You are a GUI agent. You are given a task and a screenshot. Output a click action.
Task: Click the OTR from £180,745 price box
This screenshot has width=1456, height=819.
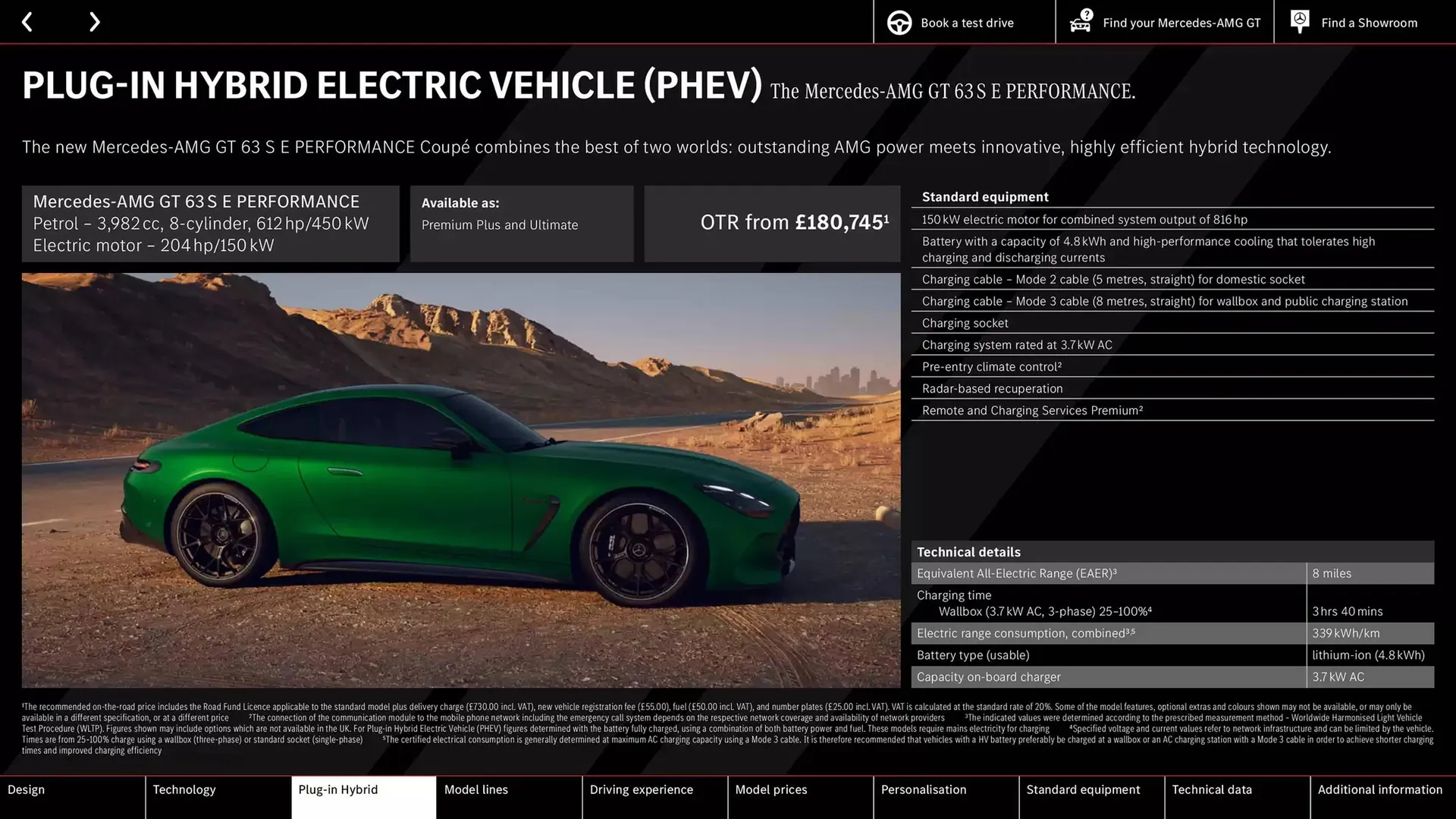pos(772,224)
